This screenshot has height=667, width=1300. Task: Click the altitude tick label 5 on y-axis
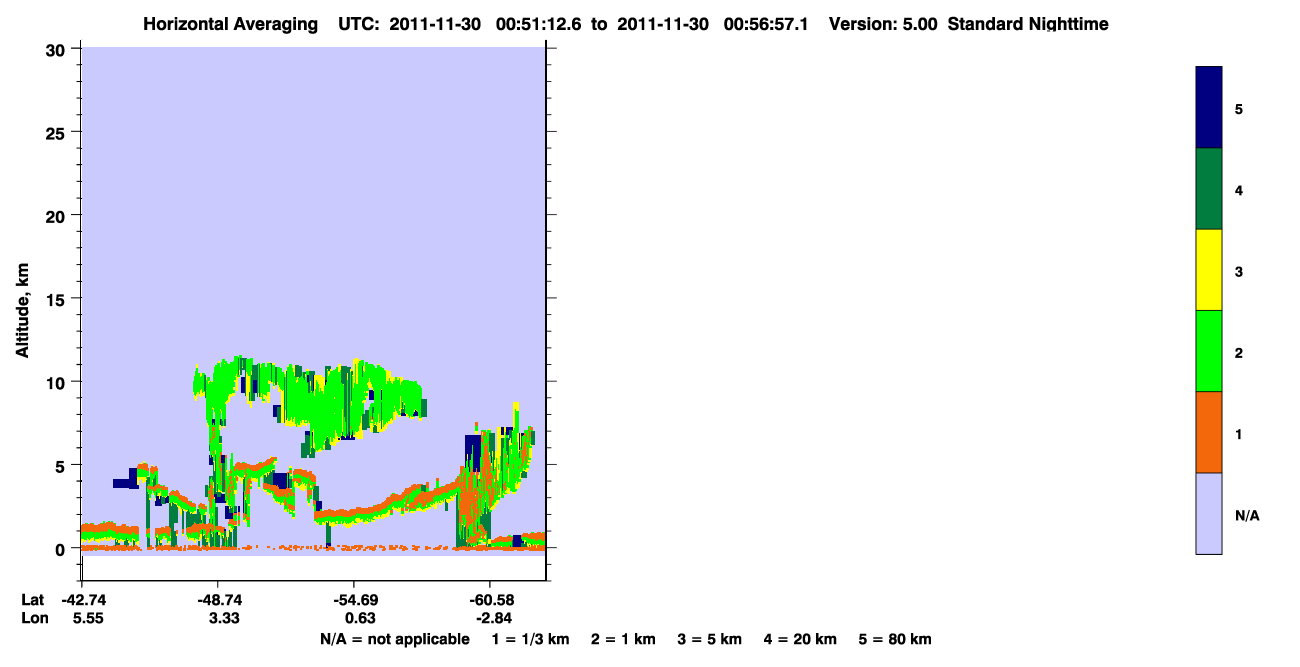coord(62,465)
